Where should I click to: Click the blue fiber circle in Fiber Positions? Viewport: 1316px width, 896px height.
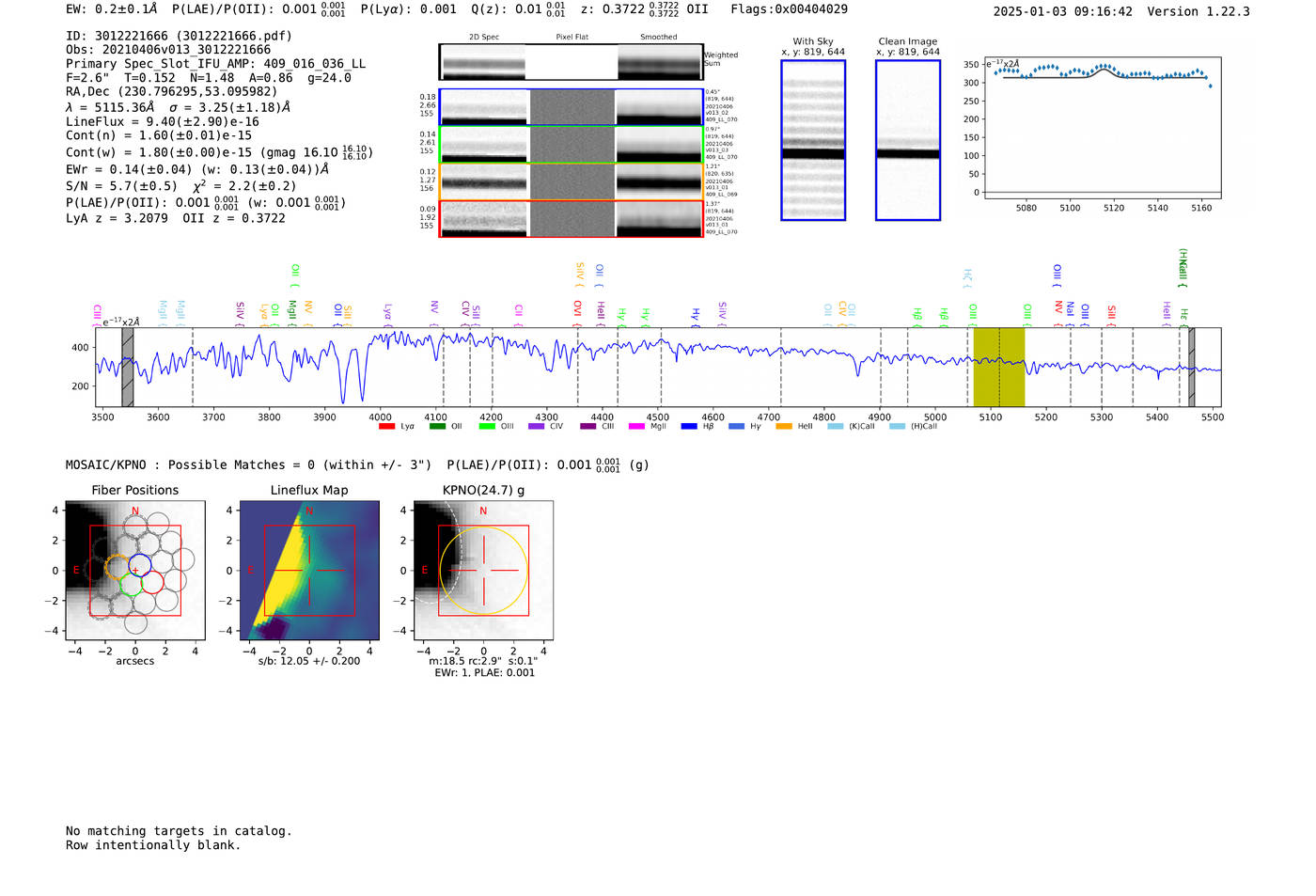coord(140,566)
